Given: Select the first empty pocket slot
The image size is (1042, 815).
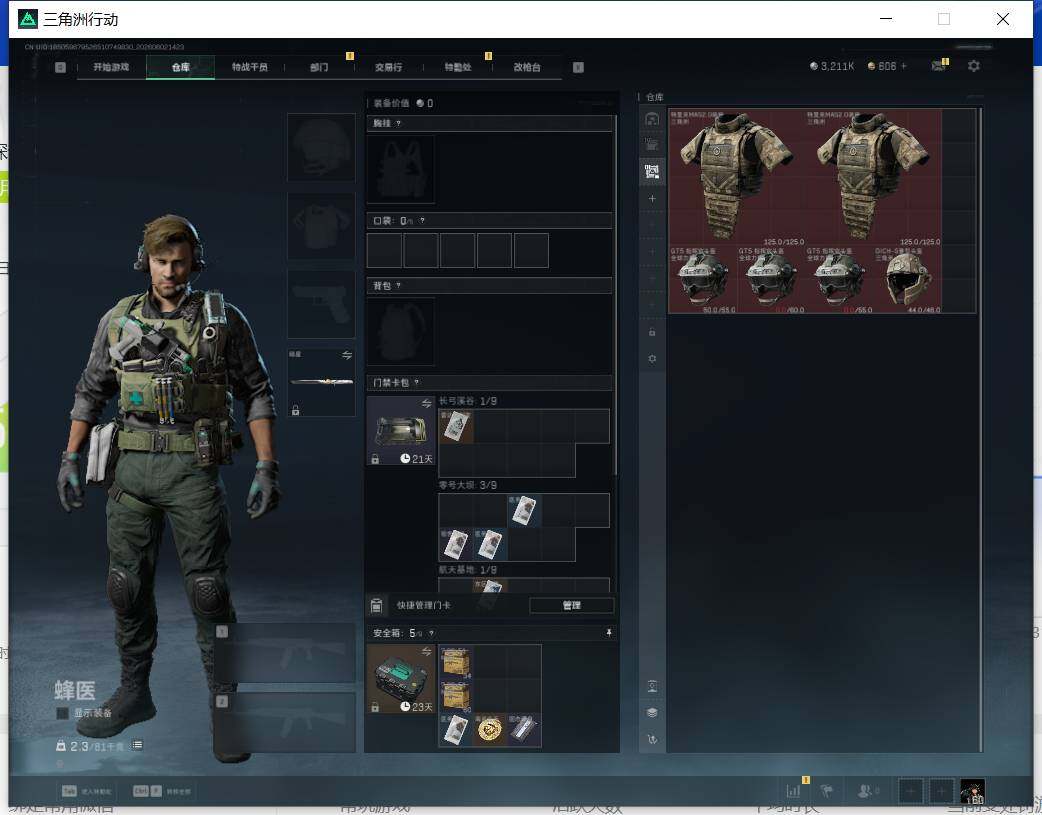Looking at the screenshot, I should point(384,251).
